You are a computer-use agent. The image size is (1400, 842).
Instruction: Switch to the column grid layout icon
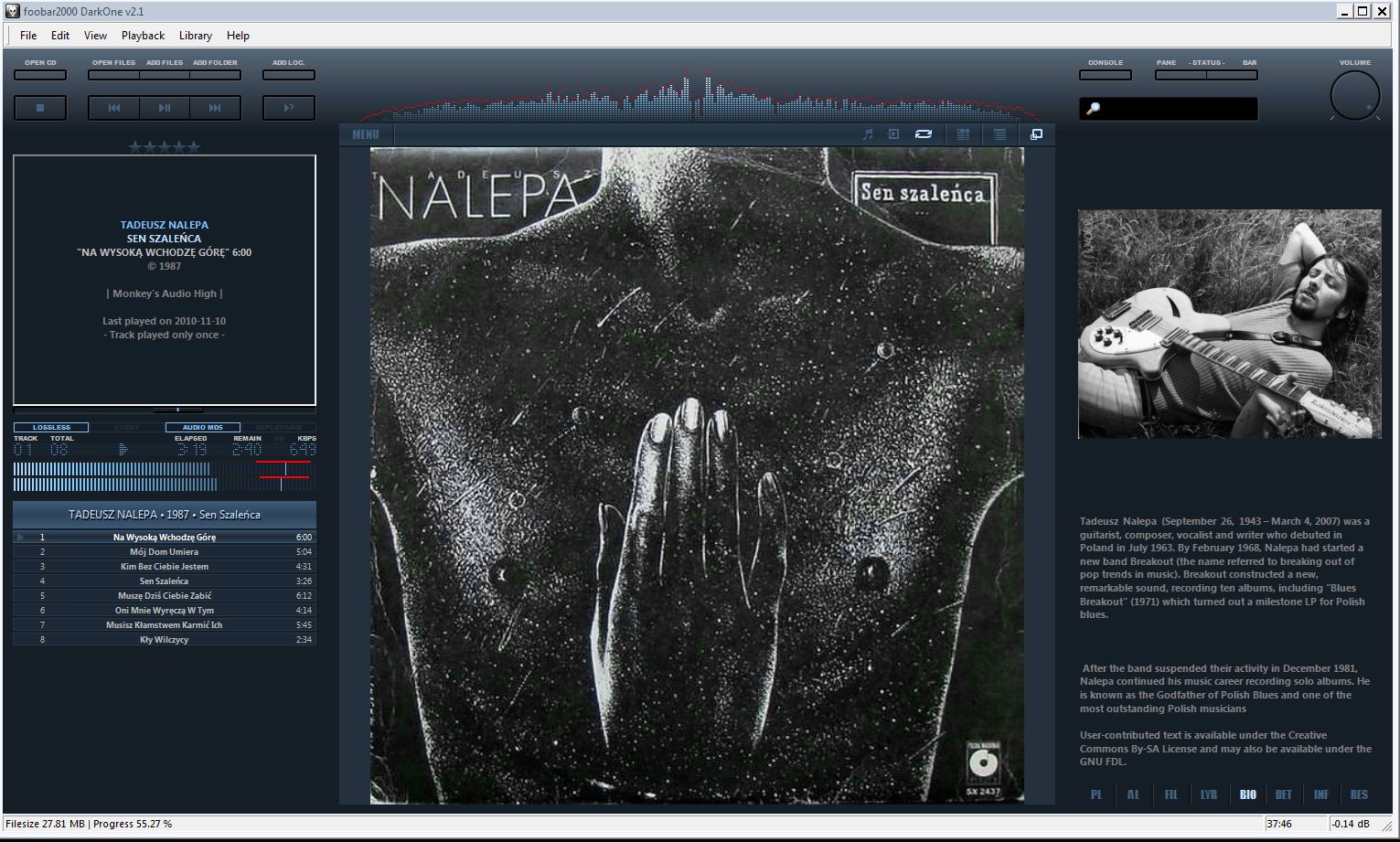[x=963, y=134]
